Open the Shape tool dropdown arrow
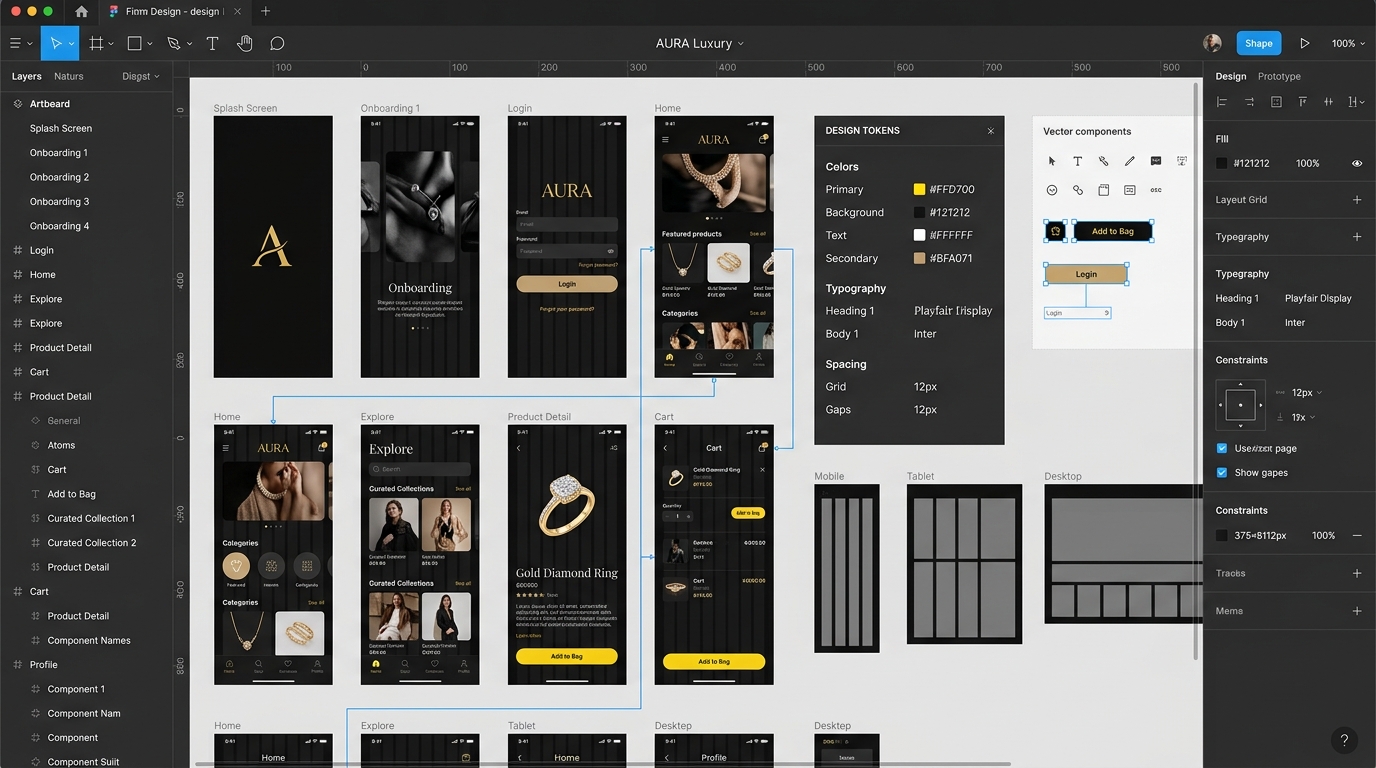 (x=150, y=44)
